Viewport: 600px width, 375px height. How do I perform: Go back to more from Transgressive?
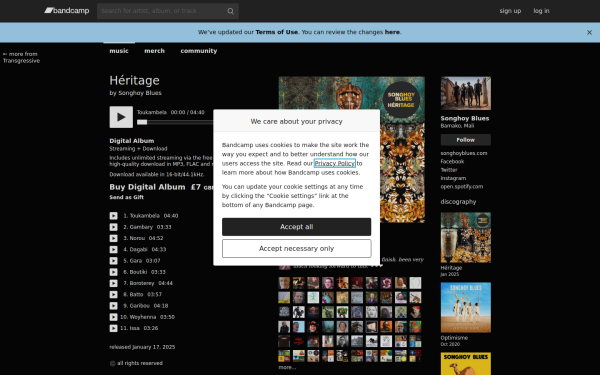click(x=21, y=57)
